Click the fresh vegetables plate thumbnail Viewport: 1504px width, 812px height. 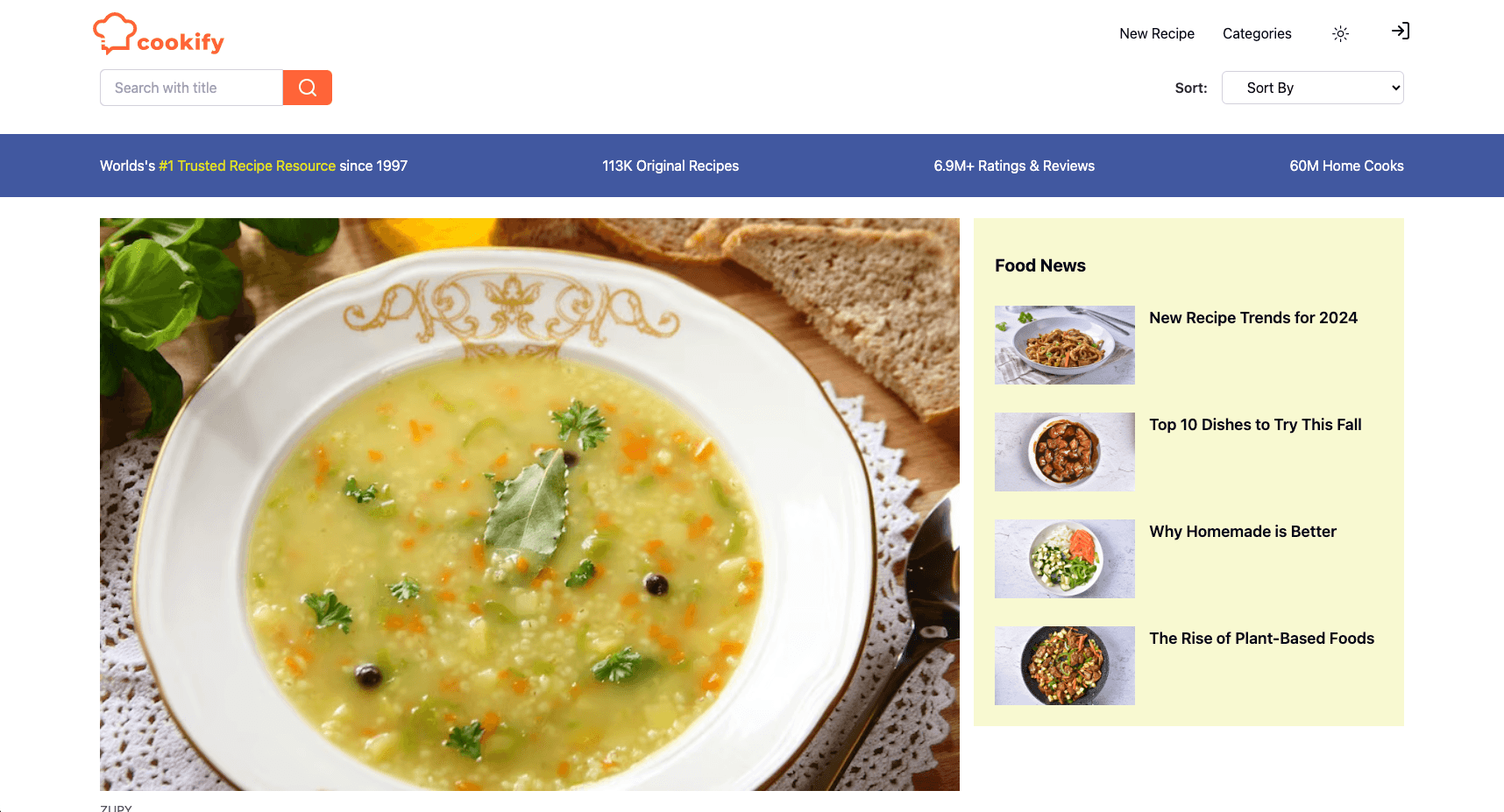click(1065, 559)
